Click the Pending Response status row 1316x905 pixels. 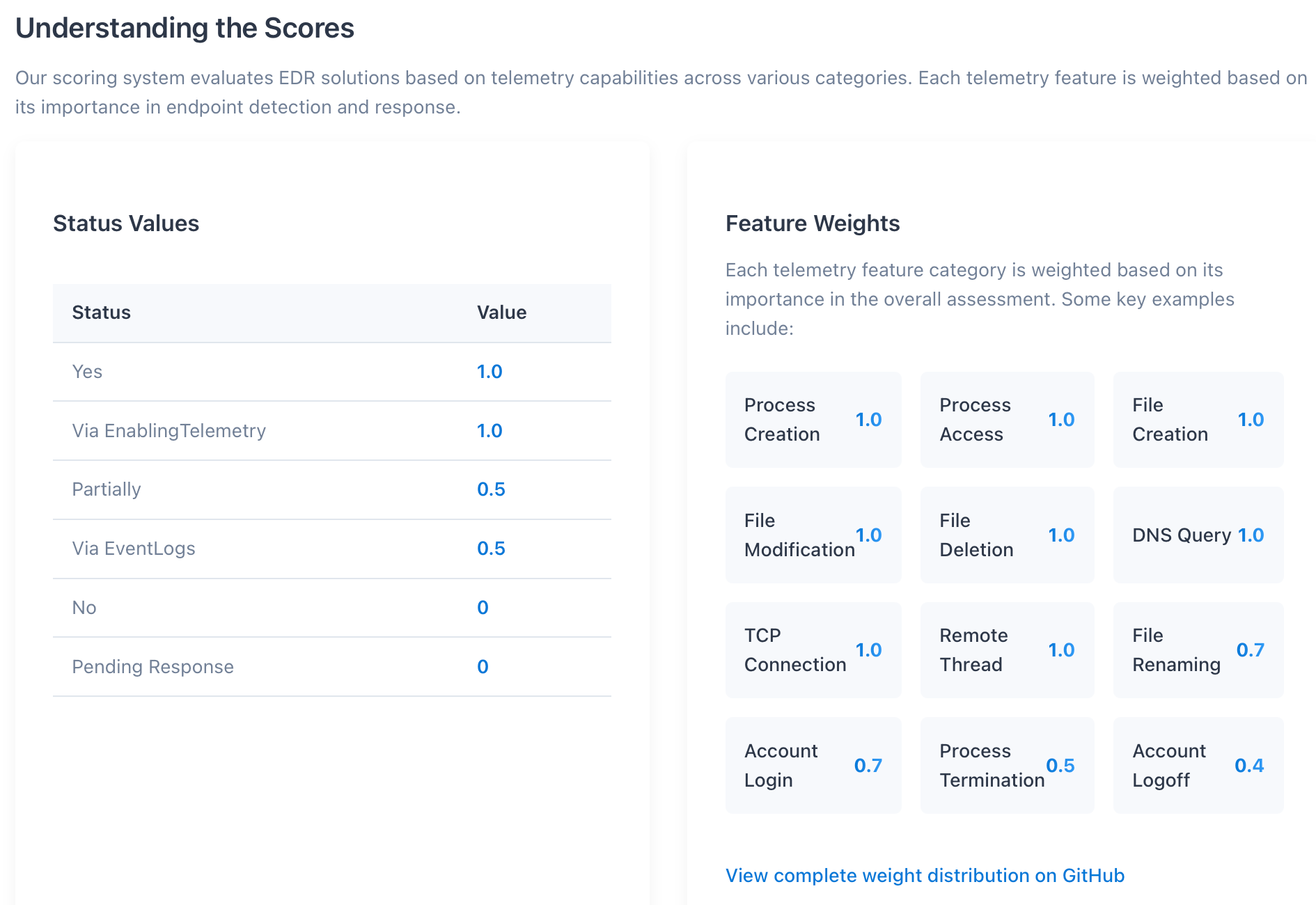point(332,667)
